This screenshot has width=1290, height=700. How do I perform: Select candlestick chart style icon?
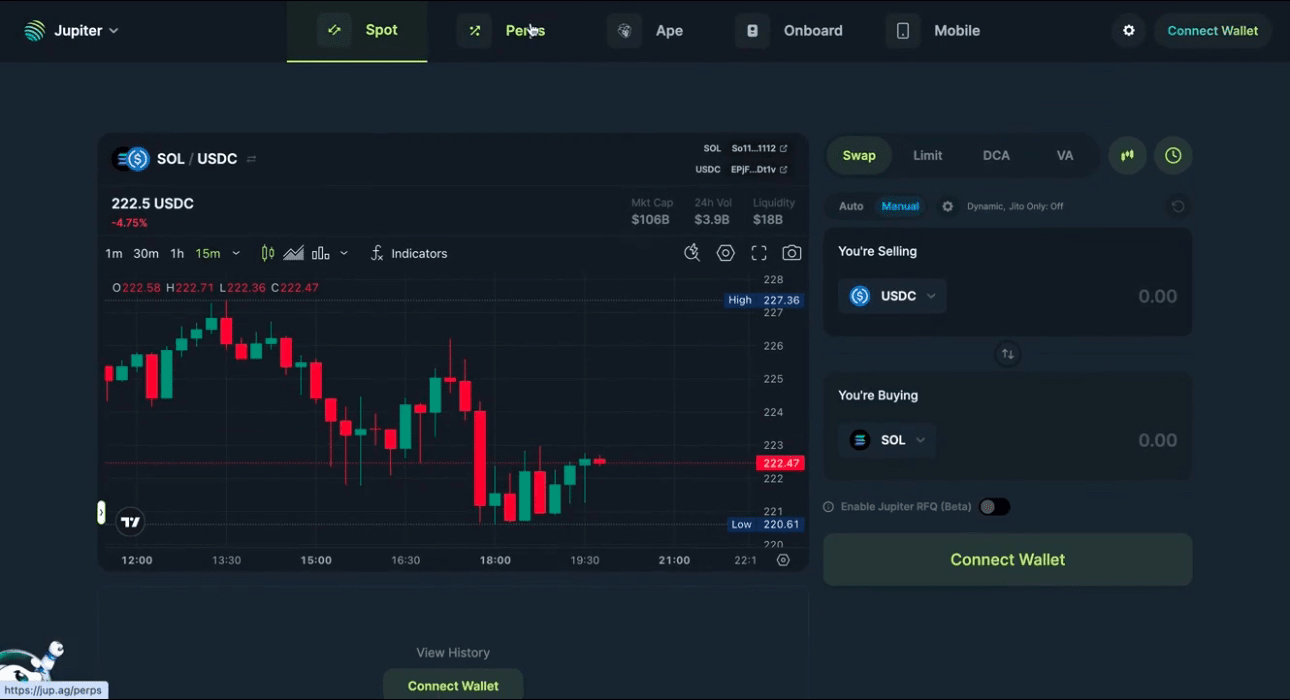[268, 254]
